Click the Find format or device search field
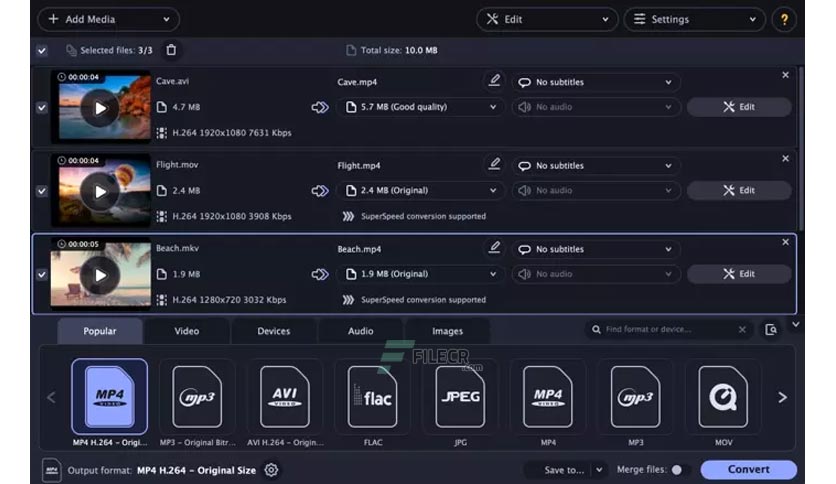 668,329
